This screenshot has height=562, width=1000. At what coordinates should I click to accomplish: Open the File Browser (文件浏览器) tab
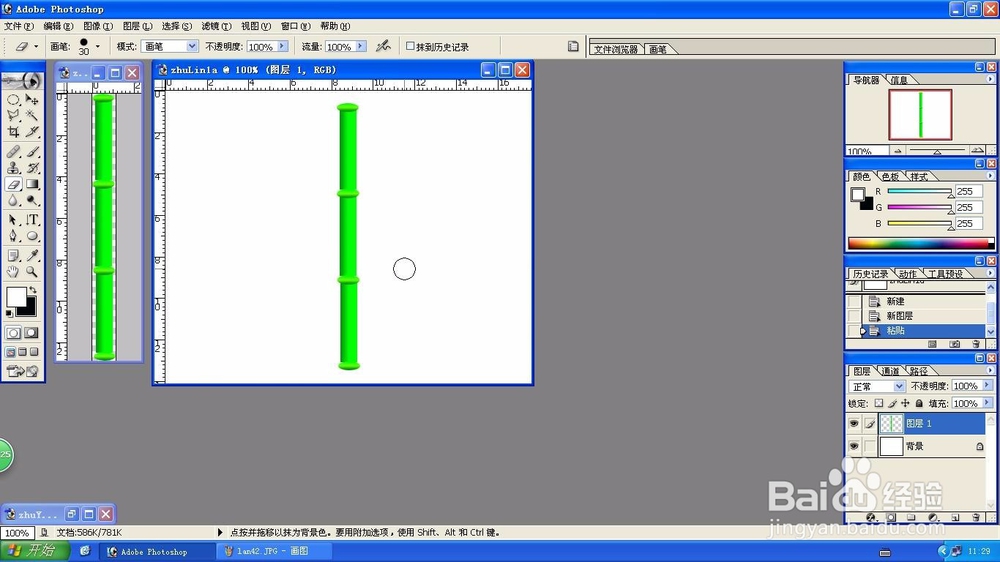(x=616, y=49)
